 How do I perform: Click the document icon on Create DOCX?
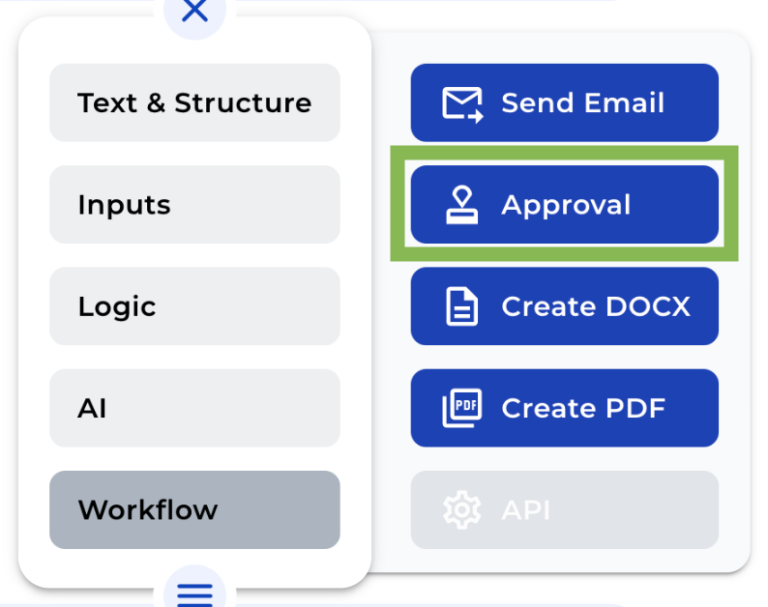(x=461, y=307)
